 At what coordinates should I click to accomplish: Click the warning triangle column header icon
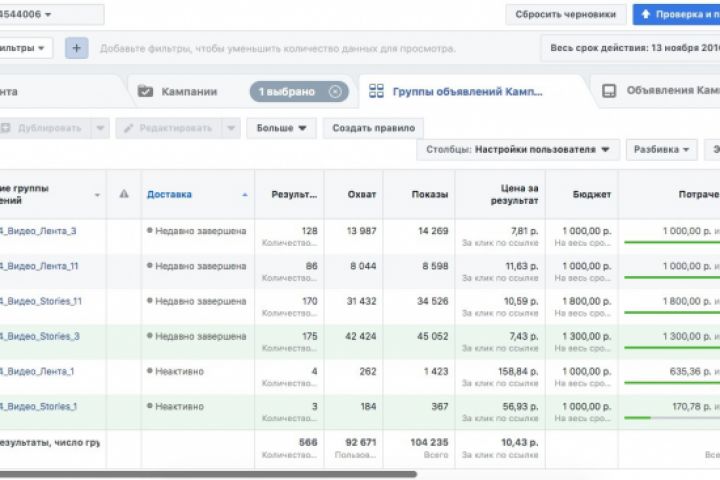(124, 194)
